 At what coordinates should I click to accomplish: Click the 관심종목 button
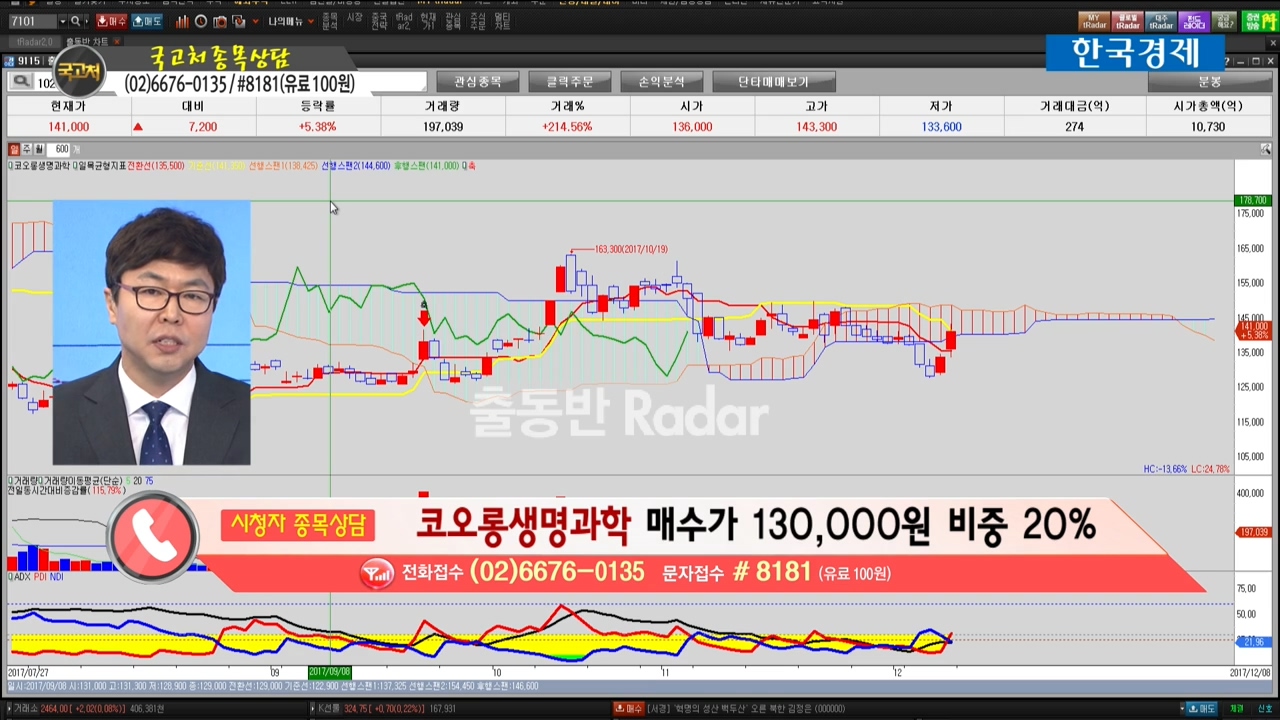(x=478, y=82)
